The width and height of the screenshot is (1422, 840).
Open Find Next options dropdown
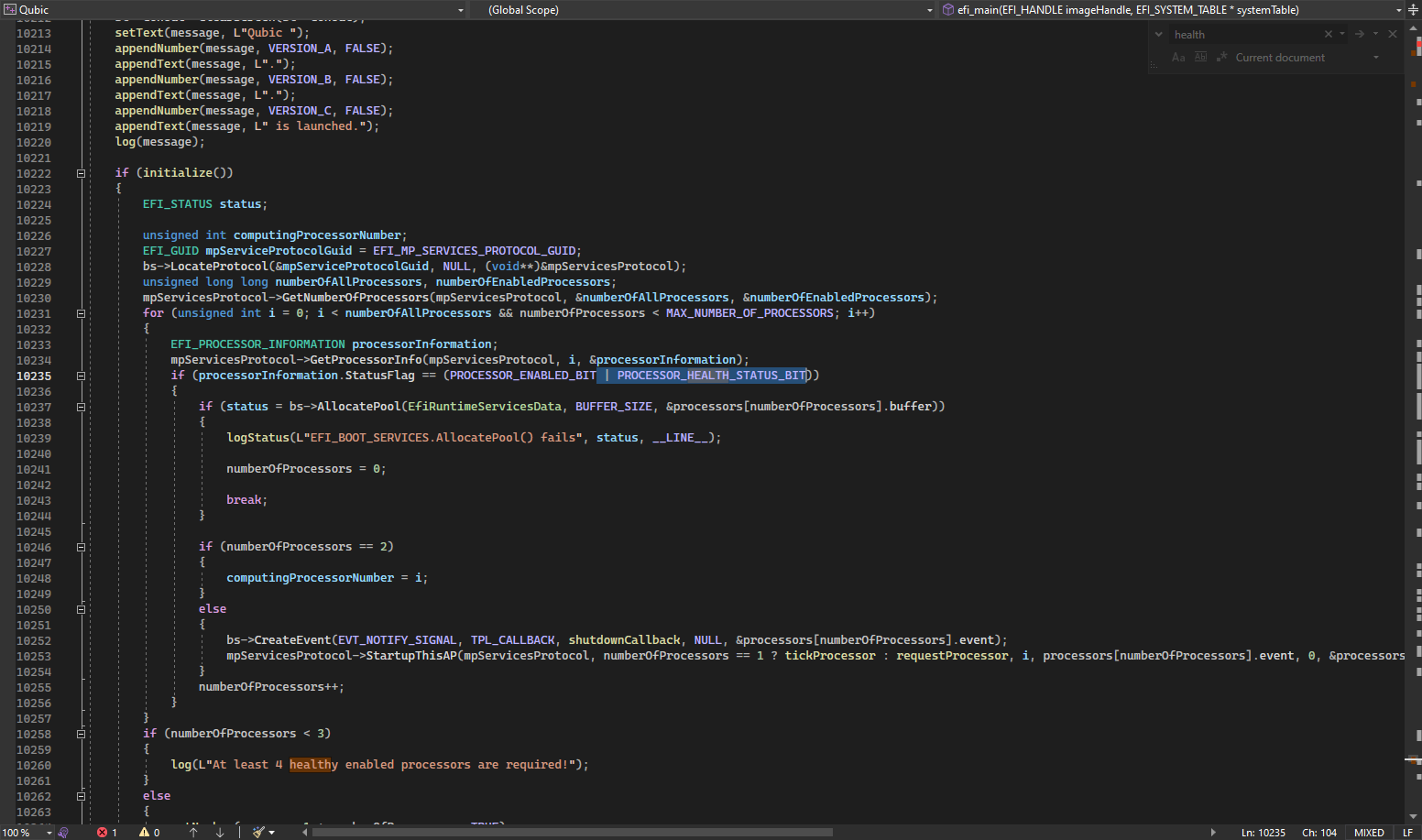click(1375, 35)
